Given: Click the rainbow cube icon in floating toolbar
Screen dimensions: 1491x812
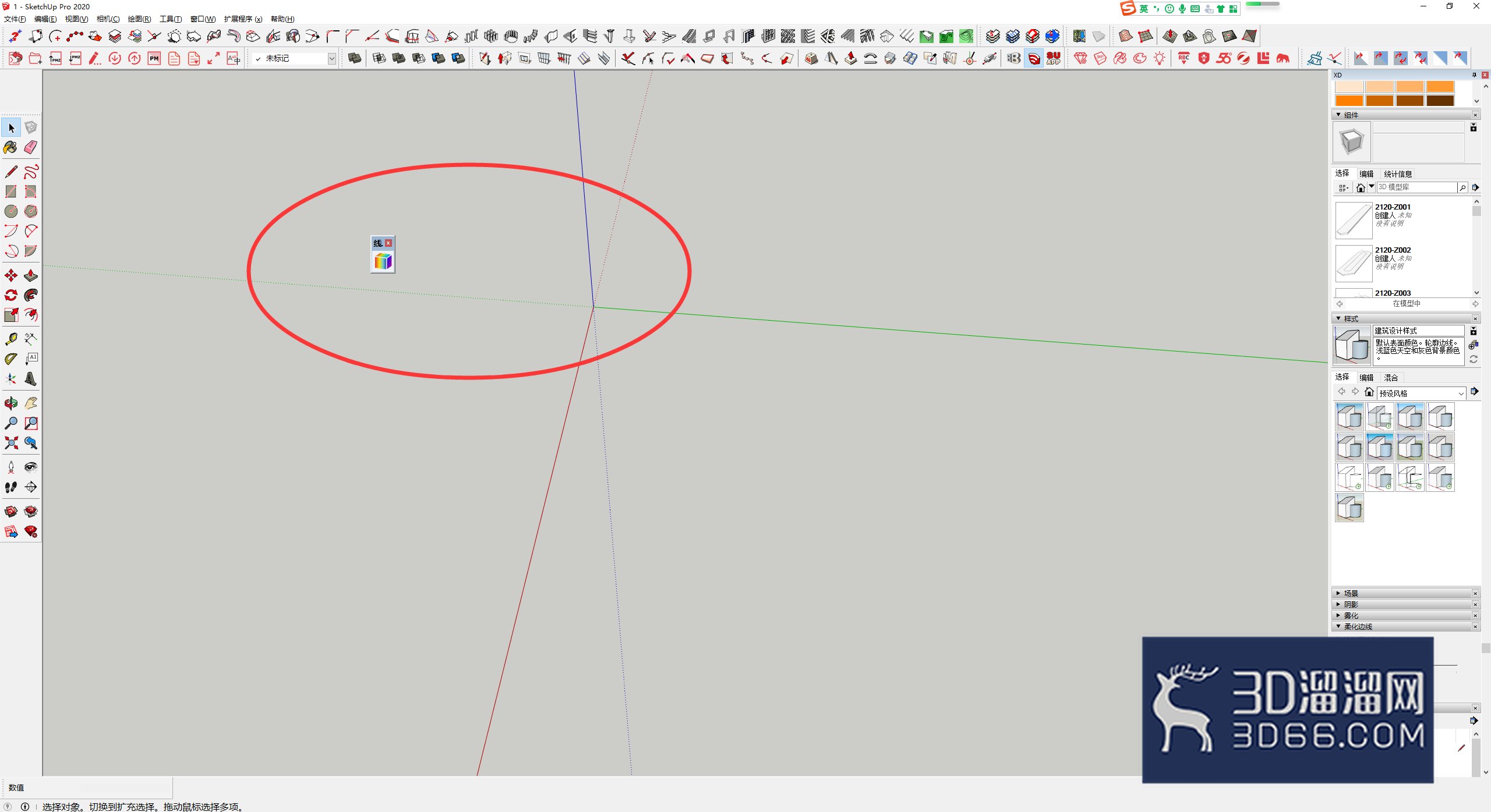Looking at the screenshot, I should 383,262.
